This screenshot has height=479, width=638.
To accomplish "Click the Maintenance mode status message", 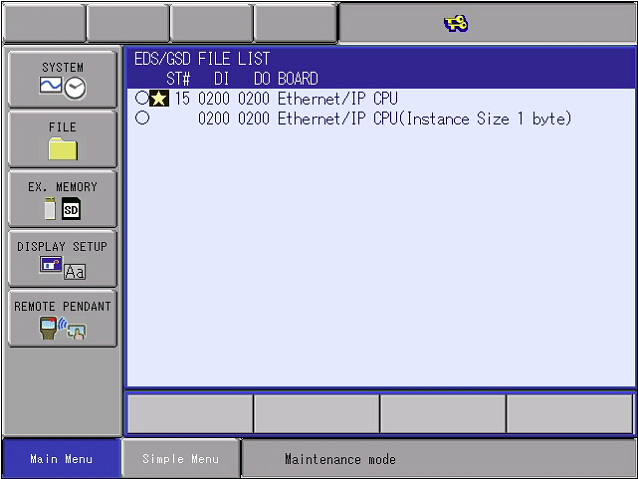I will pos(340,459).
